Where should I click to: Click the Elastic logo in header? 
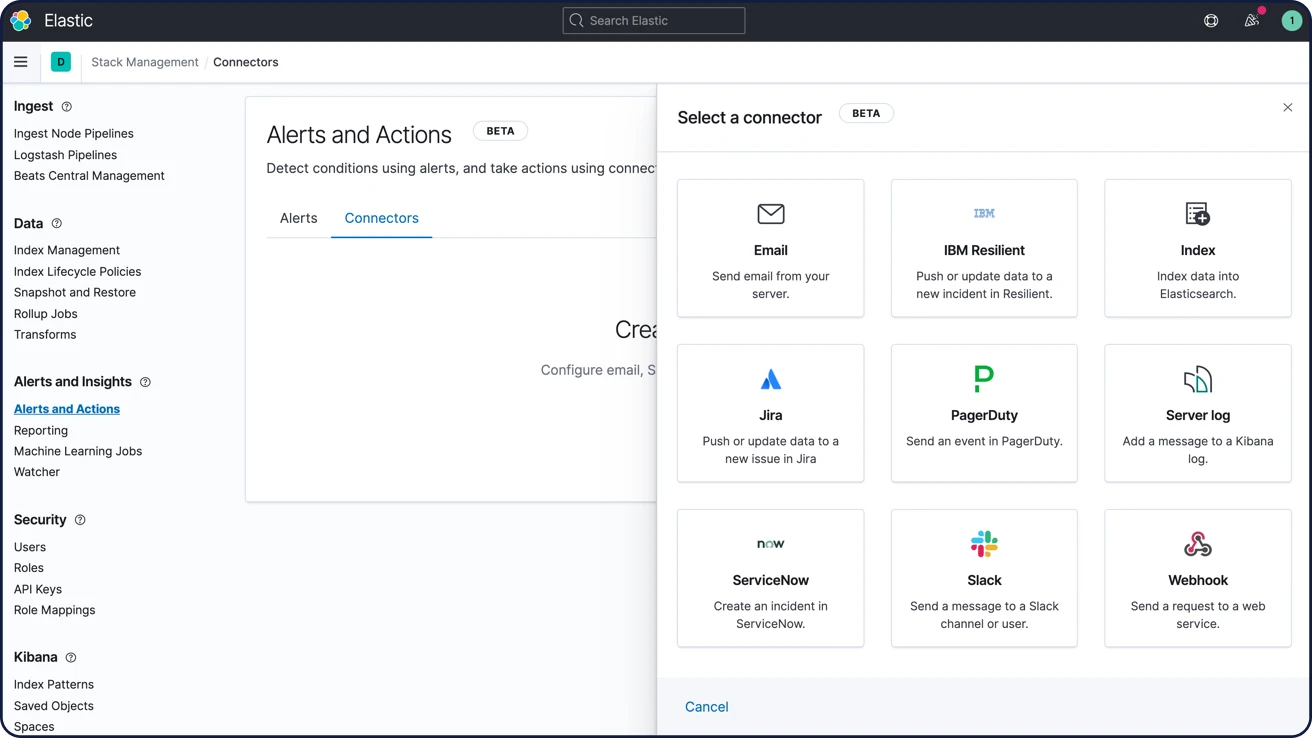pos(20,20)
